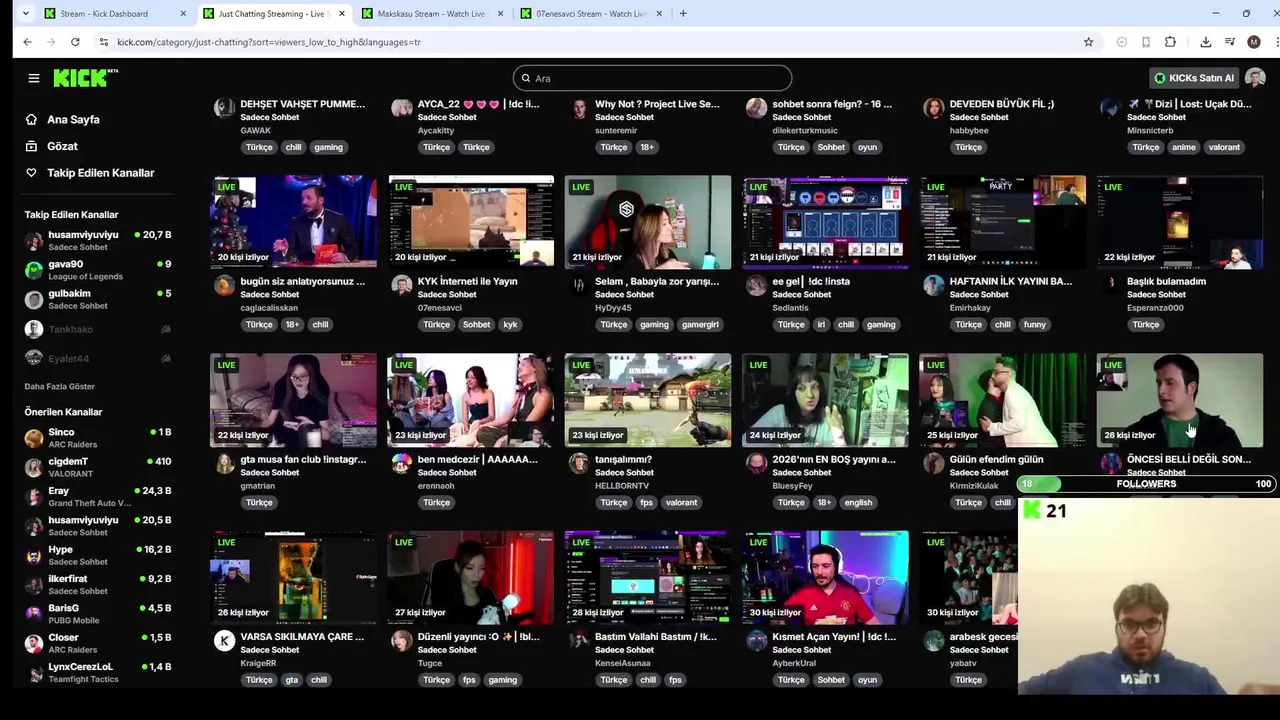
Task: Open erennaoh channel name link
Action: 436,485
